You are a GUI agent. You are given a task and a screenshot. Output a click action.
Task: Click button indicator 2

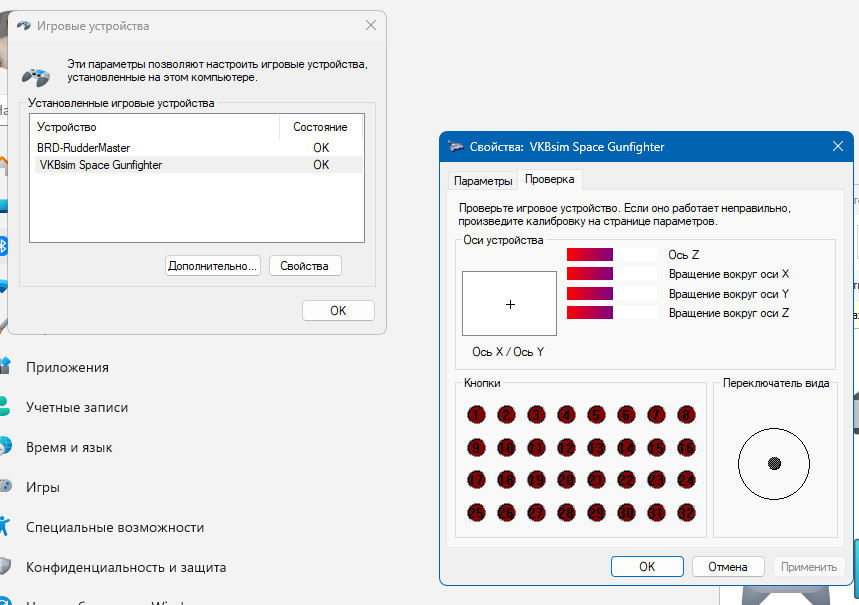(506, 415)
